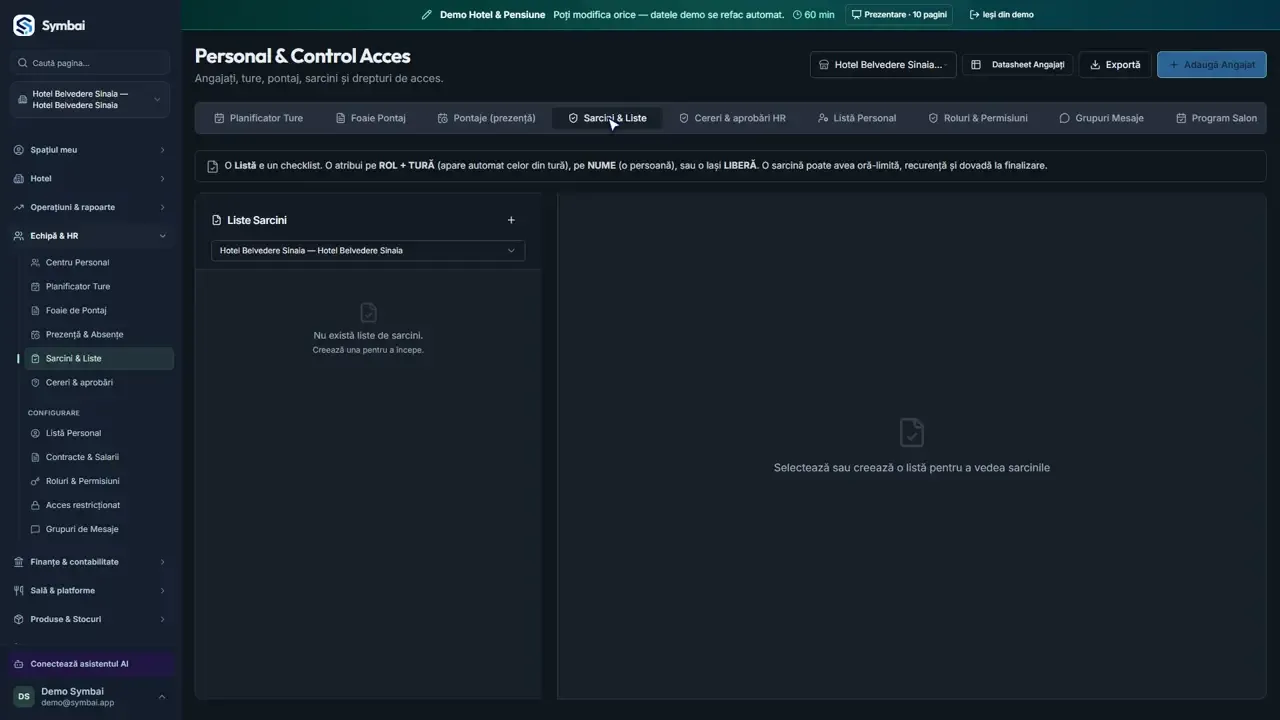This screenshot has height=720, width=1280.
Task: Collapse the Echipă & HR section
Action: coord(162,236)
